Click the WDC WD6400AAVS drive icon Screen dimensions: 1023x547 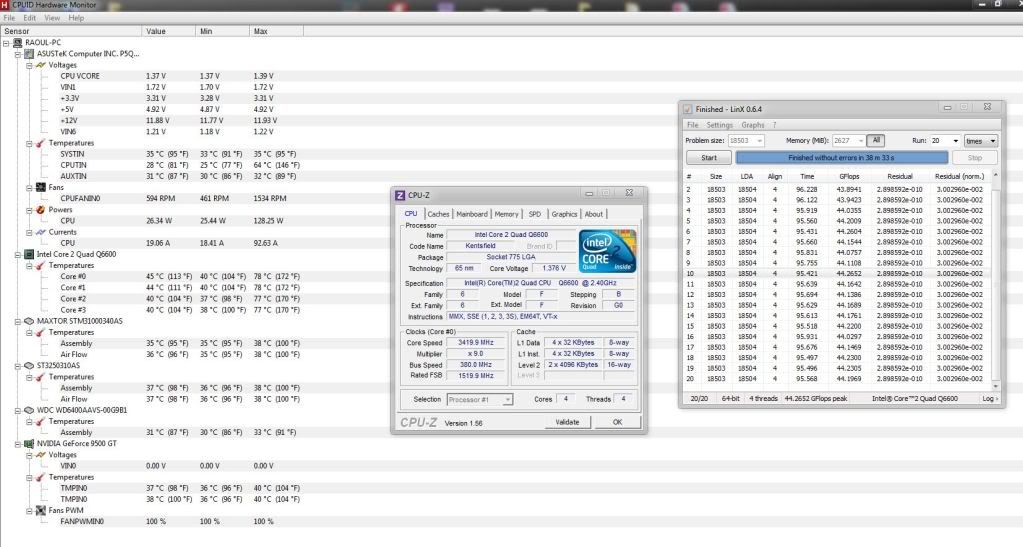point(29,410)
